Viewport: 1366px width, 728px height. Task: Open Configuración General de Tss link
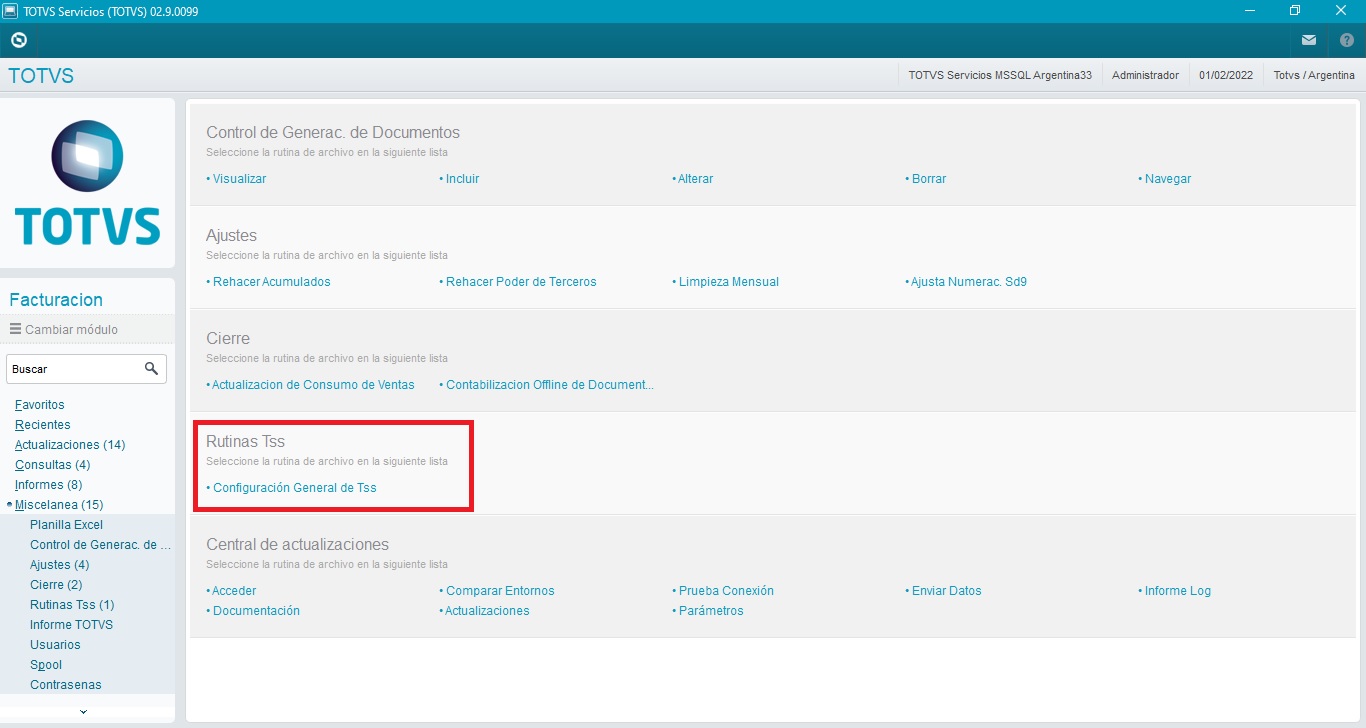point(294,488)
